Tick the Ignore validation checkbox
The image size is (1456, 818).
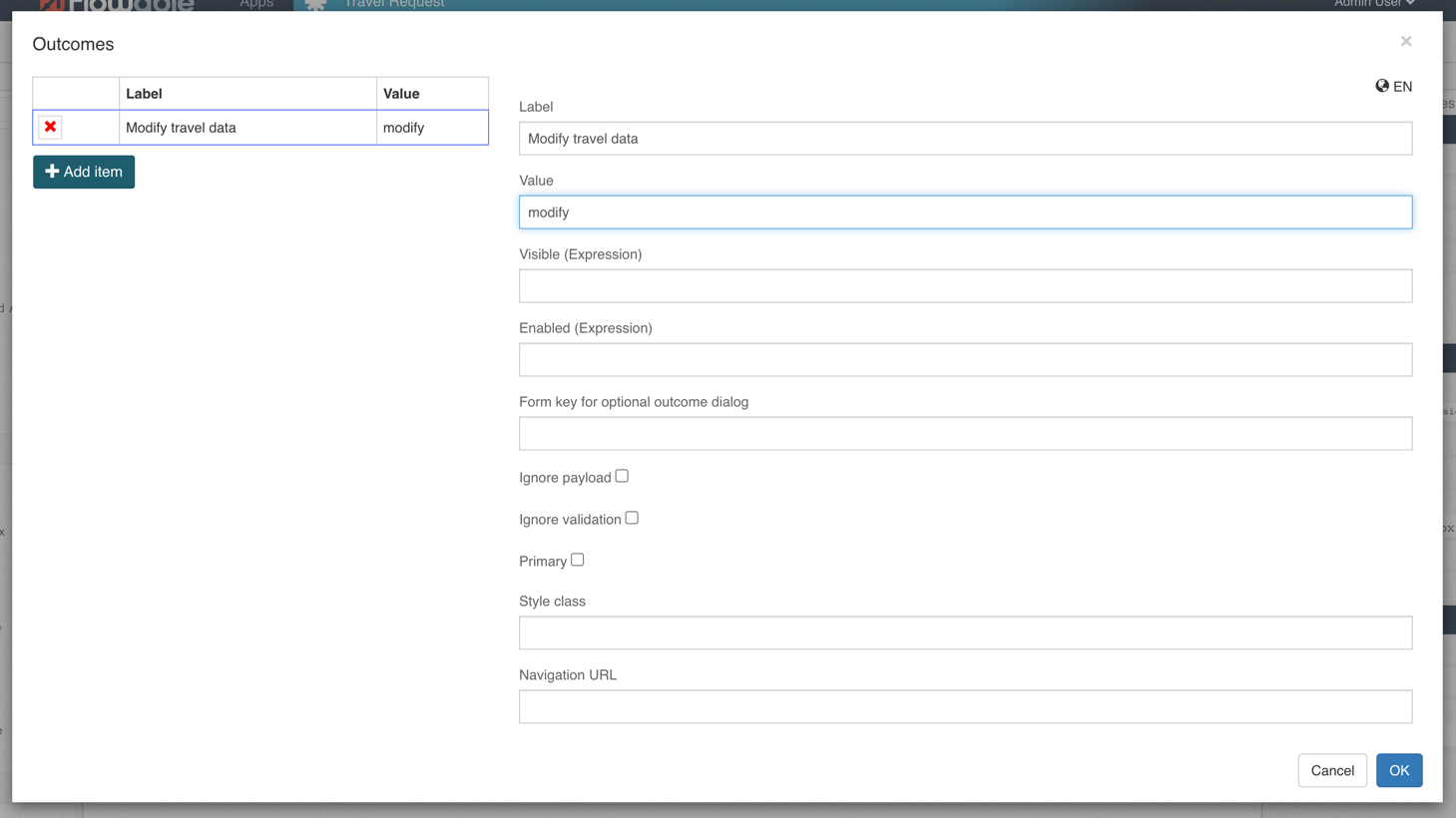point(632,519)
